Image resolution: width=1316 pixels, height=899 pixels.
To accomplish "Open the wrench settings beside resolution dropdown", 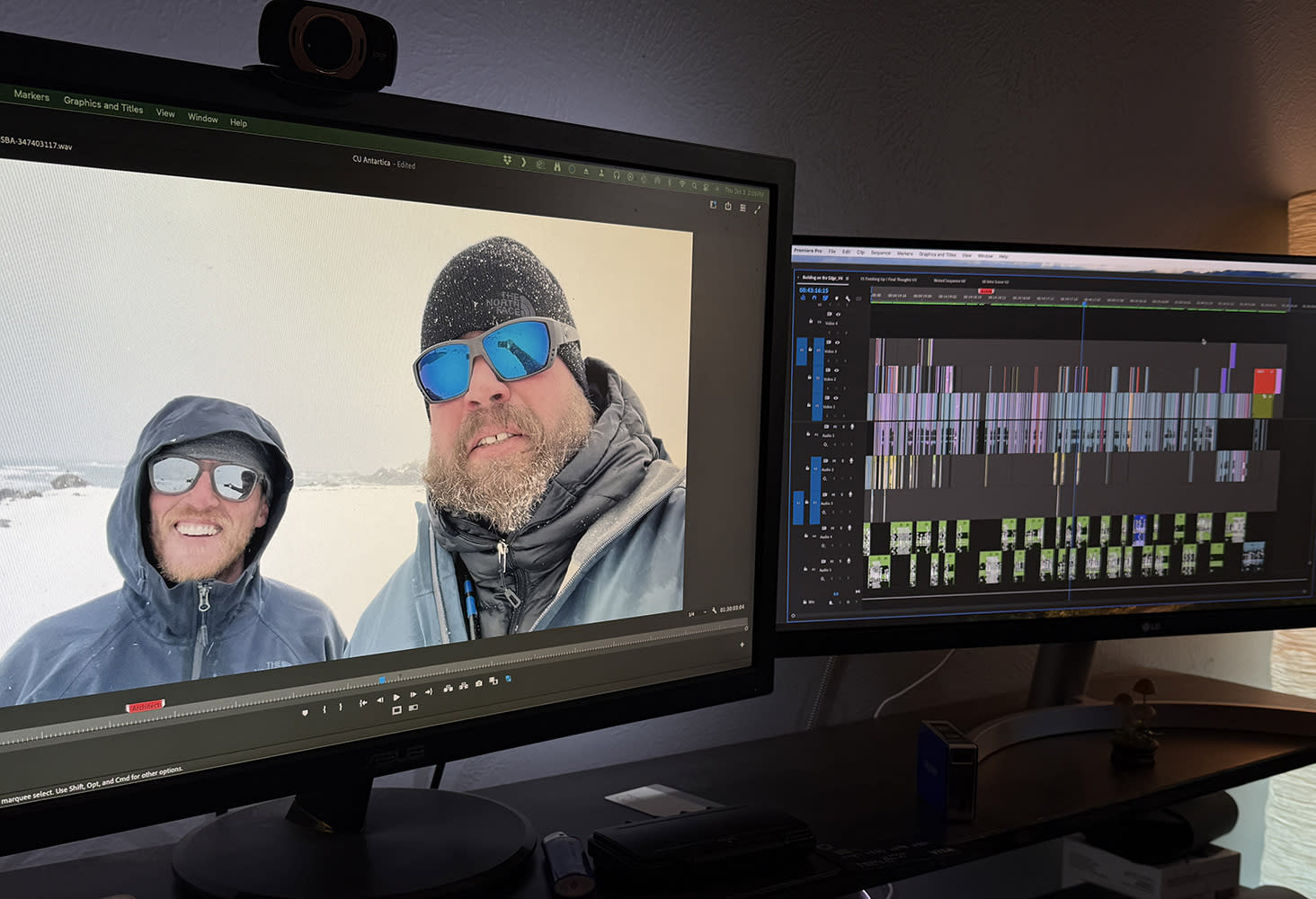I will [x=714, y=612].
